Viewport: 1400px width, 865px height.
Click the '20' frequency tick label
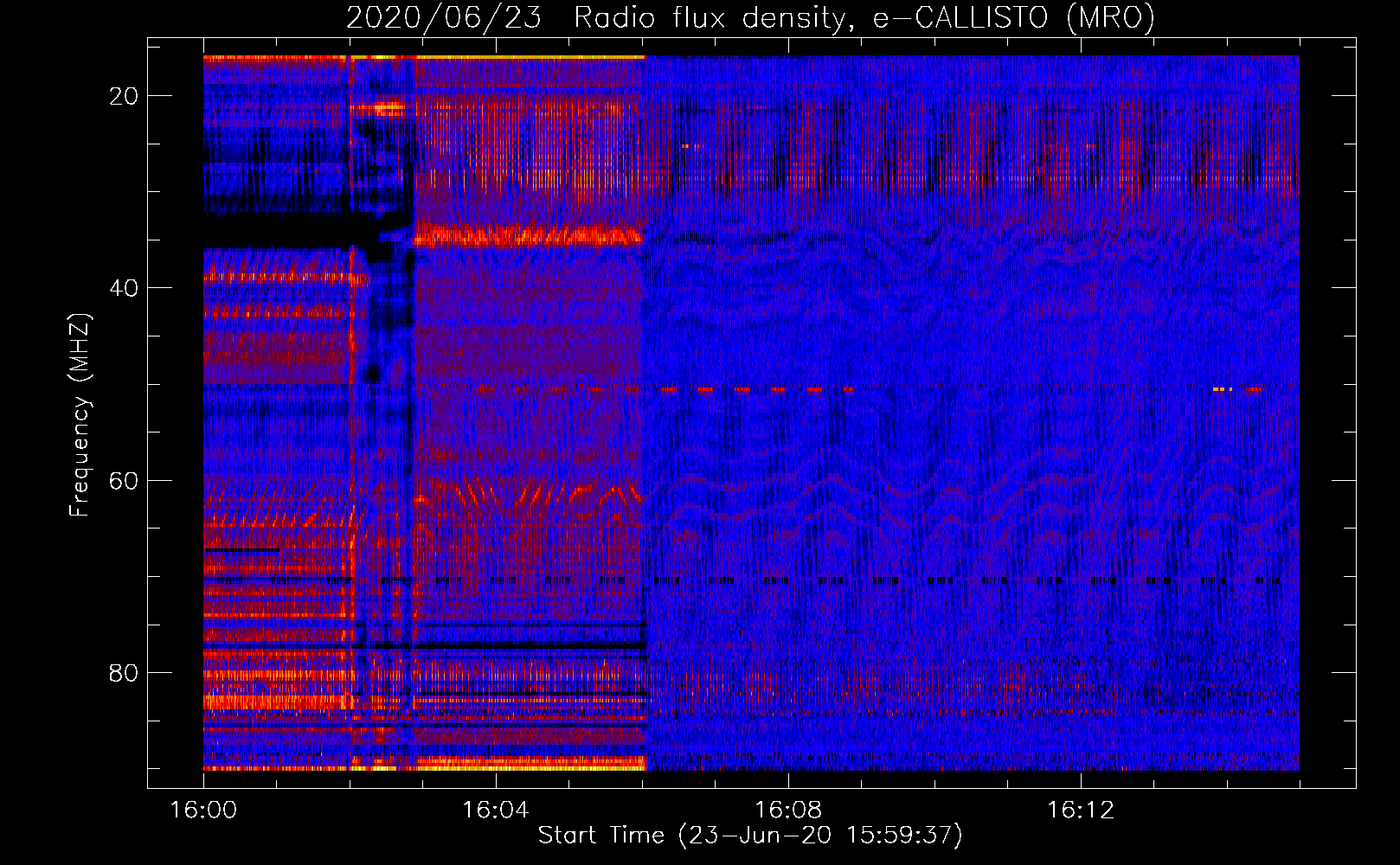(124, 96)
